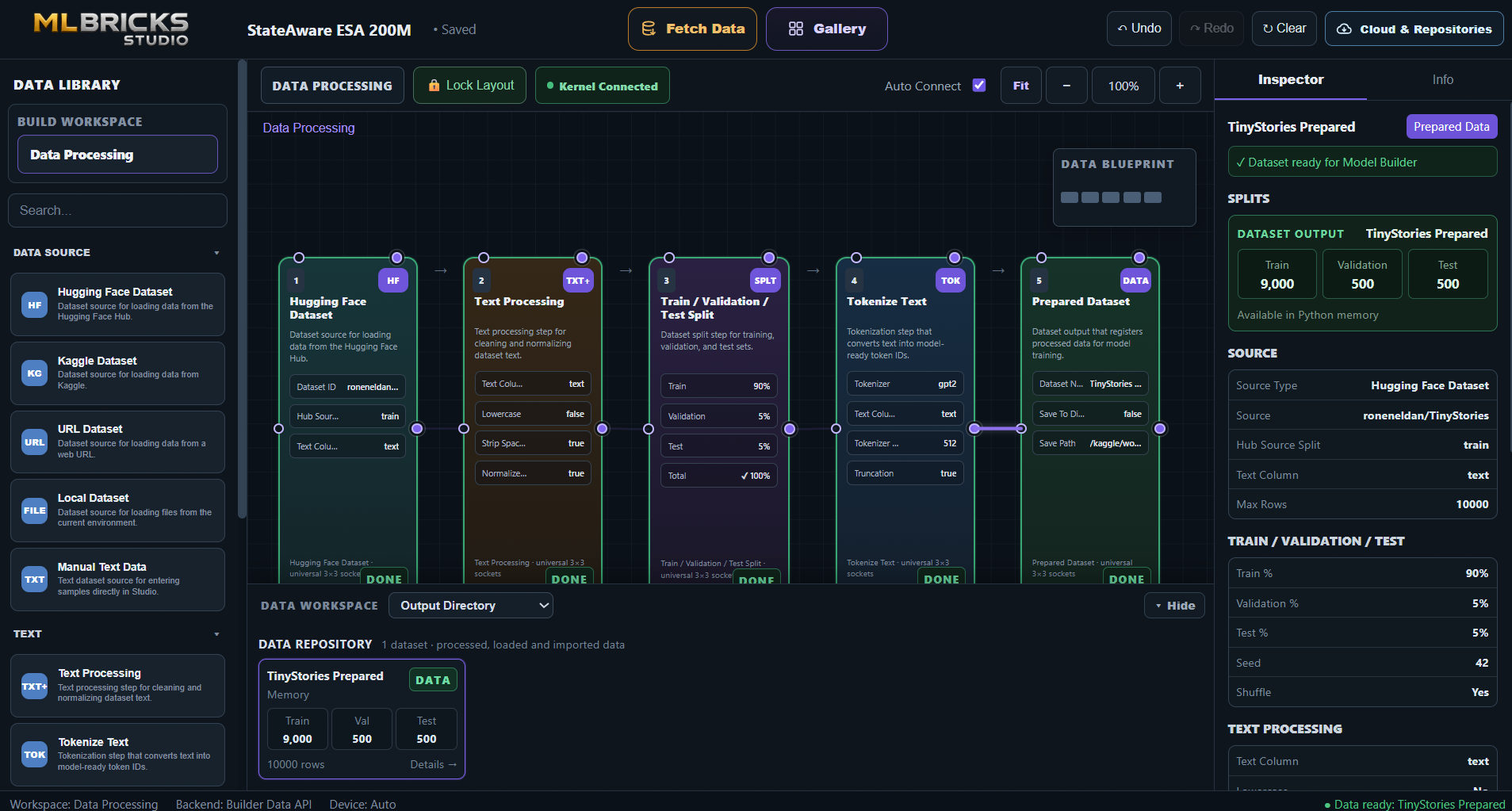Toggle the Auto Connect checkbox
This screenshot has width=1512, height=811.
(x=979, y=85)
